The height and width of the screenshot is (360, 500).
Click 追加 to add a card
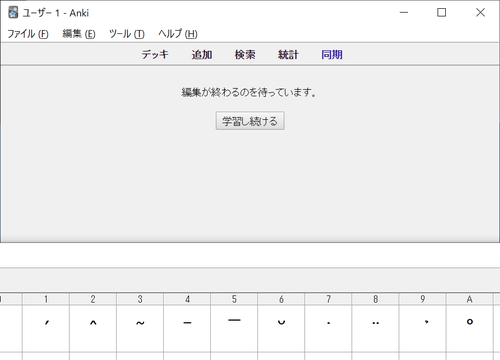pyautogui.click(x=202, y=54)
